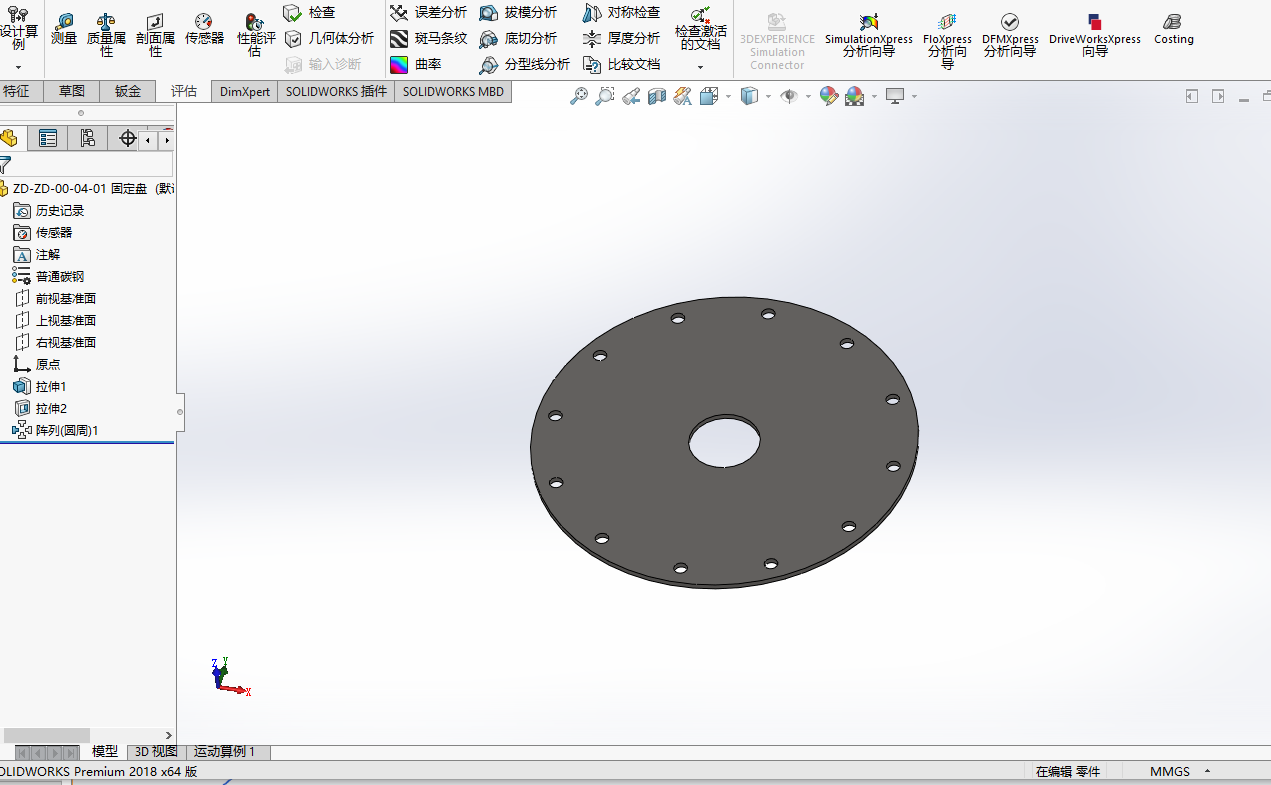This screenshot has height=785, width=1271.
Task: Open Apply Scene dropdown arrow
Action: 874,97
